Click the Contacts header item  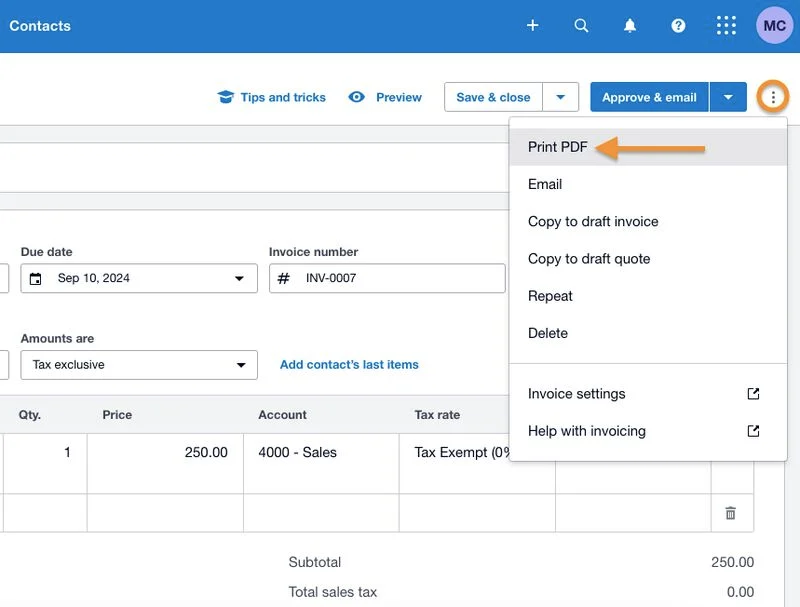point(40,26)
